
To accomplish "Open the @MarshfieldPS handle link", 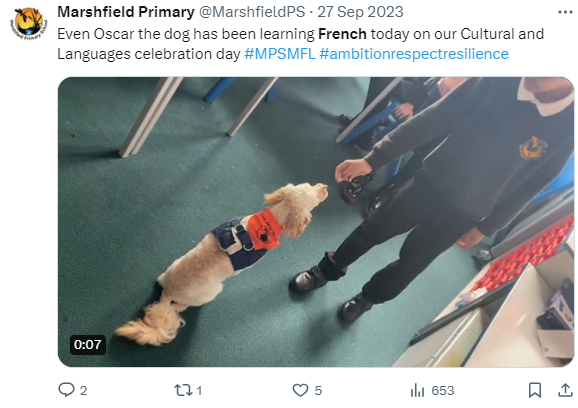I will point(252,12).
